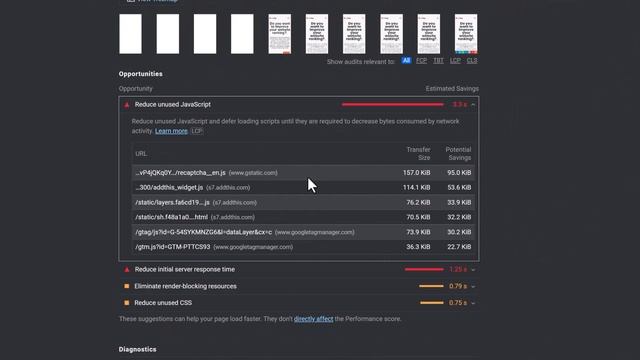Viewport: 640px width, 360px height.
Task: Select the All audits filter
Action: pos(406,60)
